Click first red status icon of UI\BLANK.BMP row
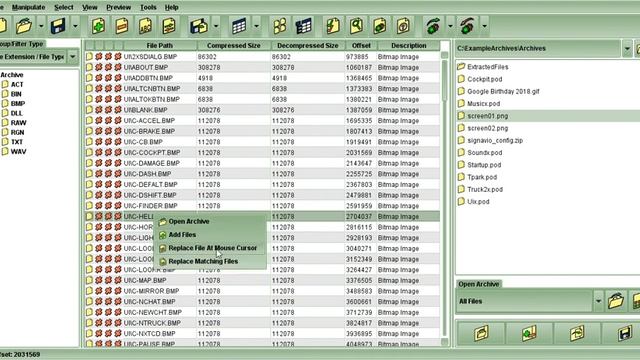640x360 pixels. point(99,110)
